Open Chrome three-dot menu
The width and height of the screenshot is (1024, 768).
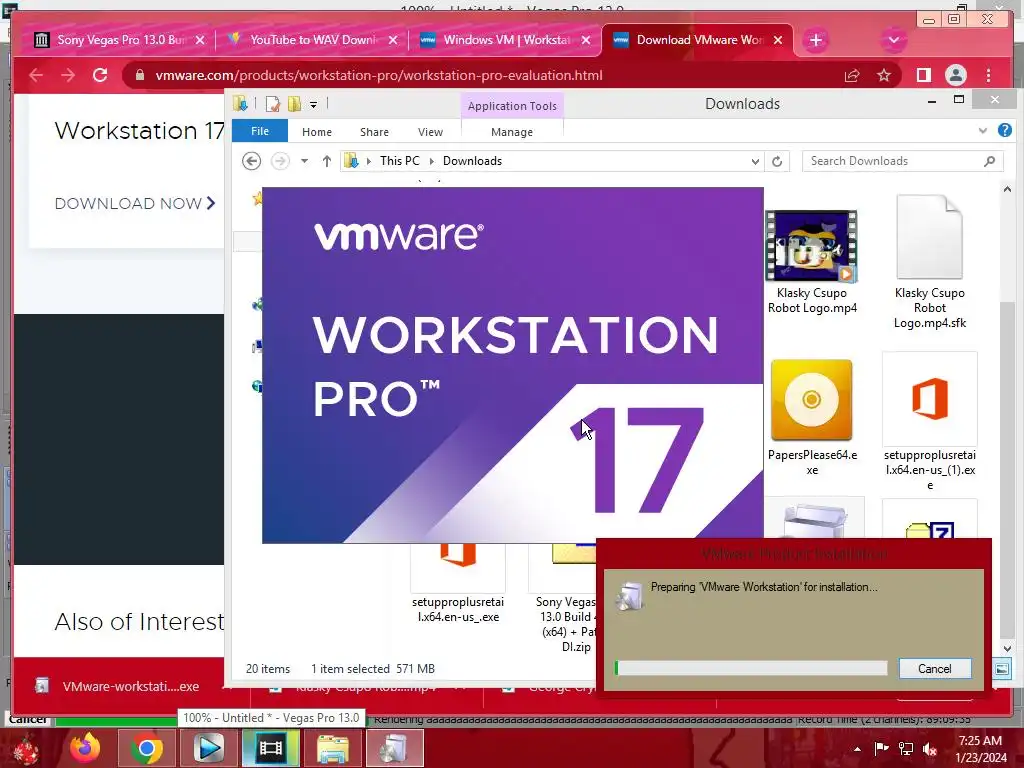click(x=989, y=76)
